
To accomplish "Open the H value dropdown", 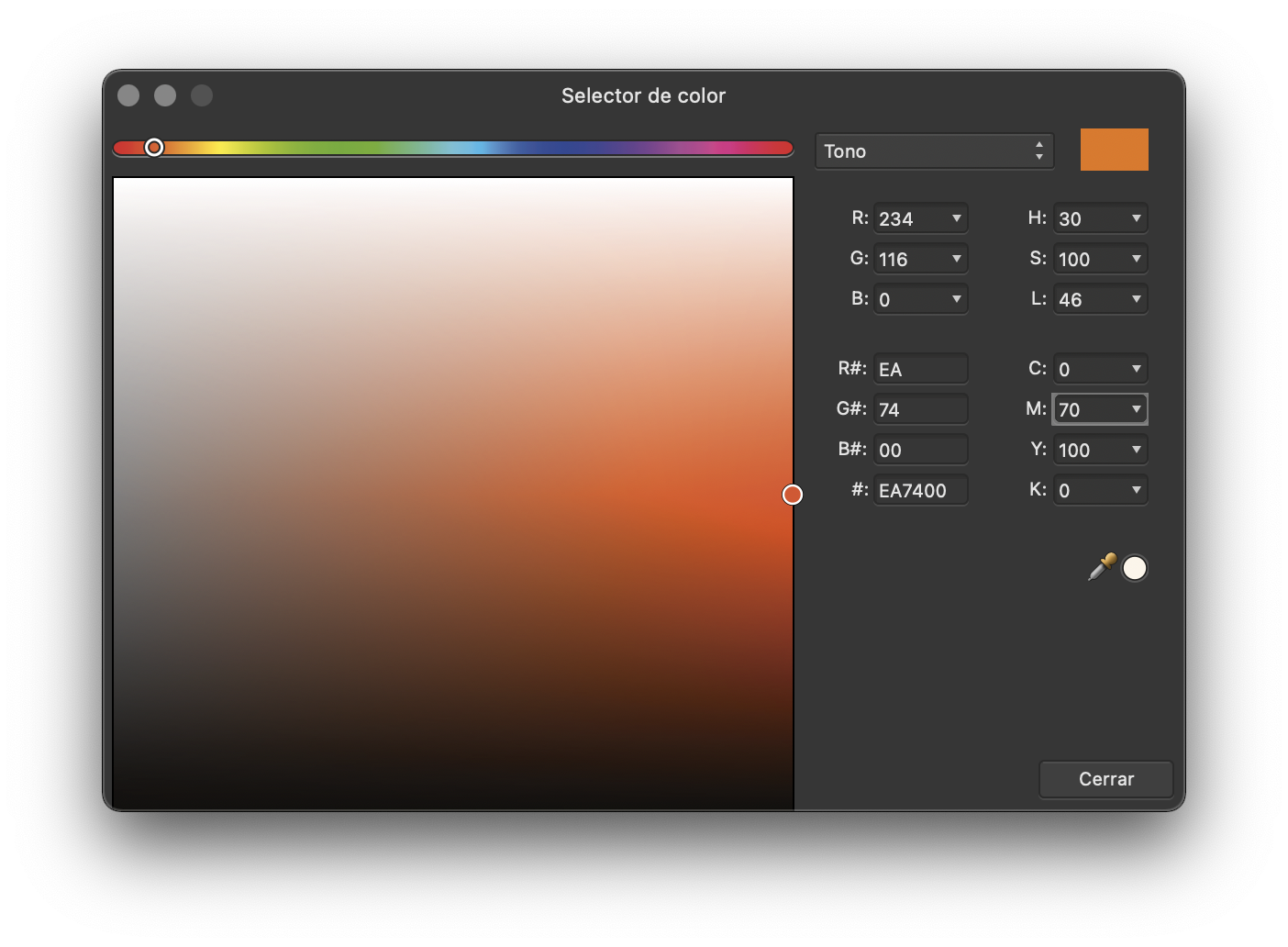I will (x=1136, y=218).
